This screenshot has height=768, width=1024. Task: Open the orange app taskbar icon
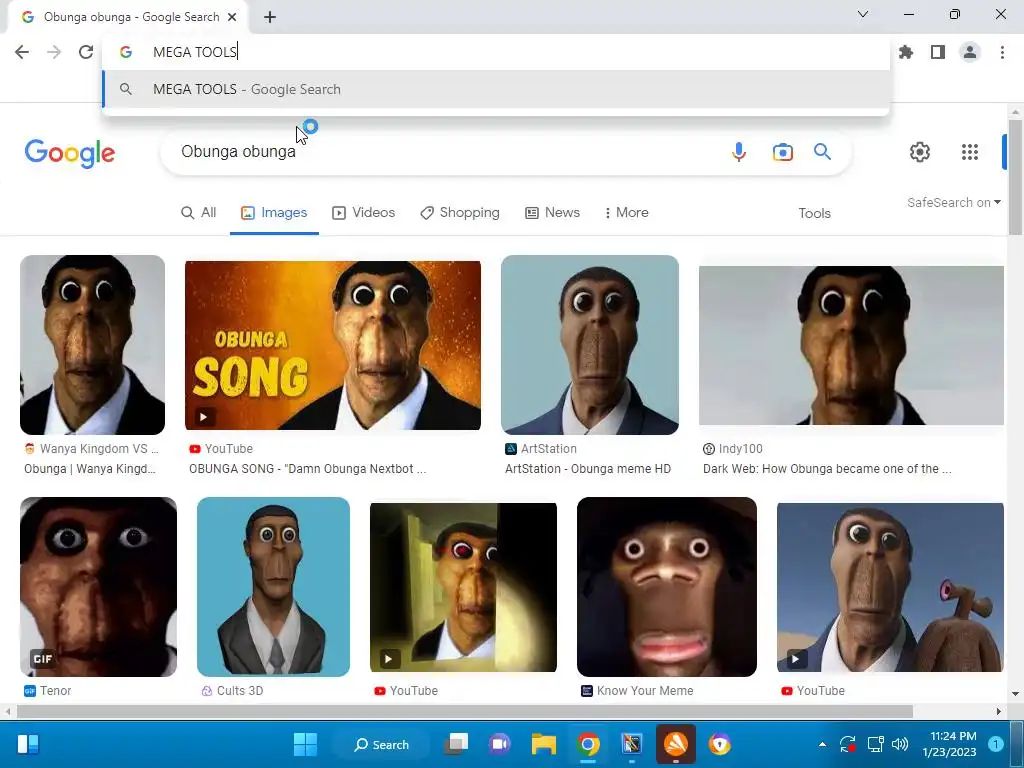[x=675, y=744]
